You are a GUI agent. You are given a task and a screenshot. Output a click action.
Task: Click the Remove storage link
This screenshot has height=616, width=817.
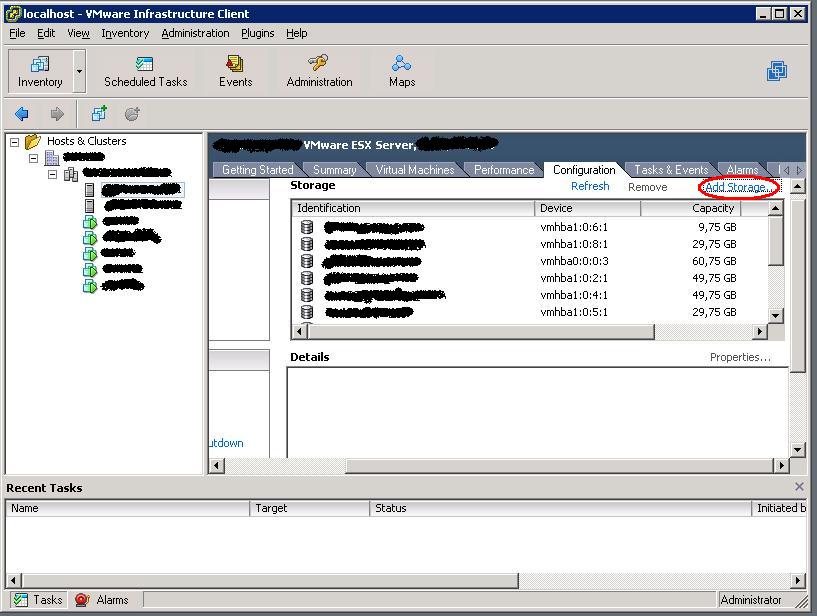[x=648, y=187]
